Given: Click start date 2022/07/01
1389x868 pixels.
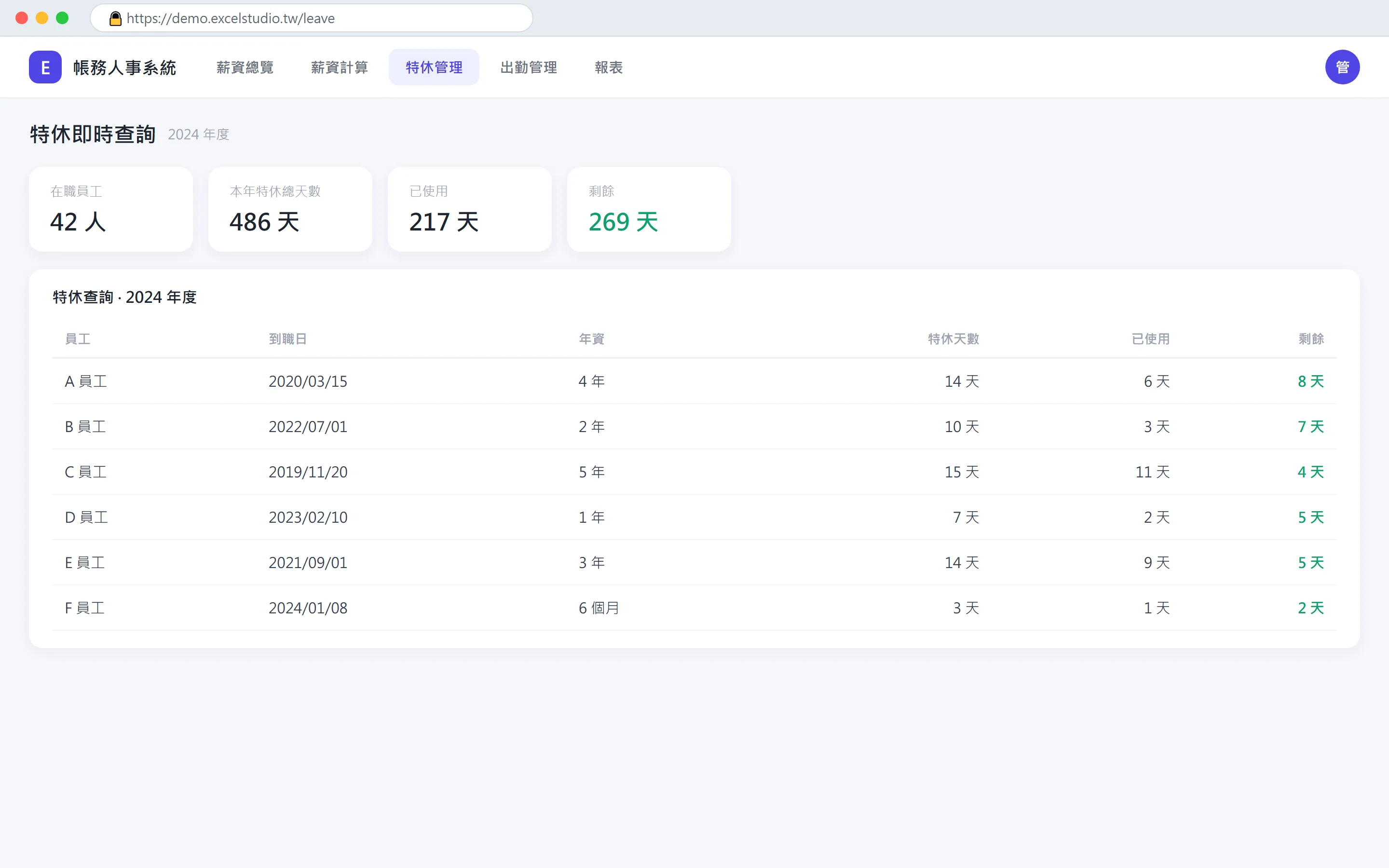Looking at the screenshot, I should [308, 427].
